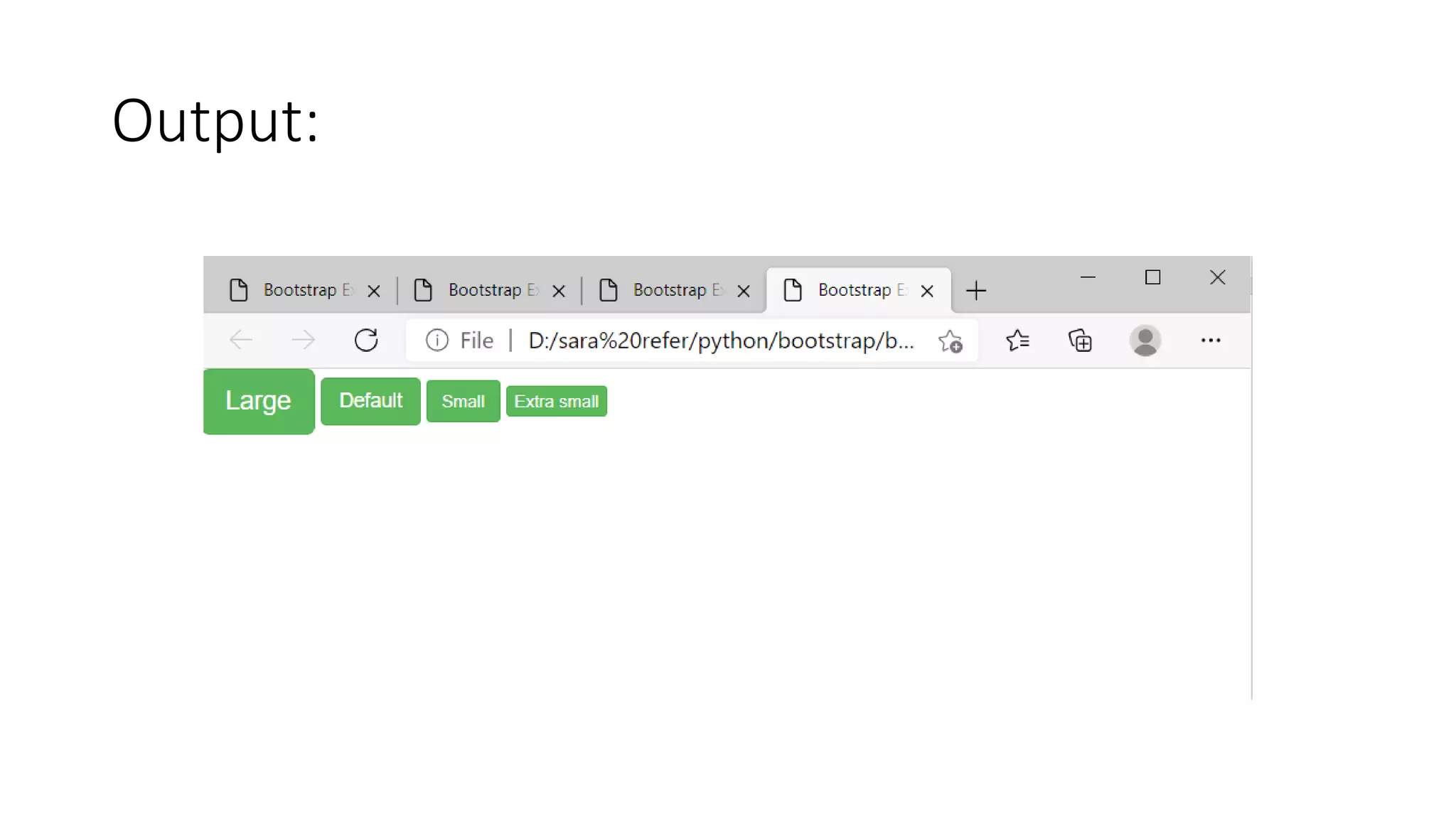Click the browser back arrow
Image resolution: width=1456 pixels, height=819 pixels.
(241, 340)
